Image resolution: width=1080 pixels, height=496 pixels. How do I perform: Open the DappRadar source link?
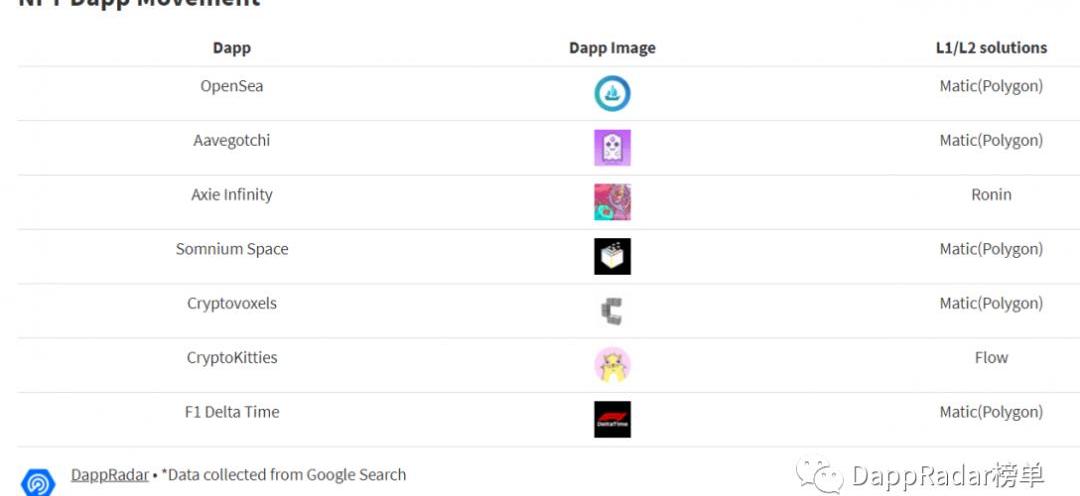(x=110, y=475)
